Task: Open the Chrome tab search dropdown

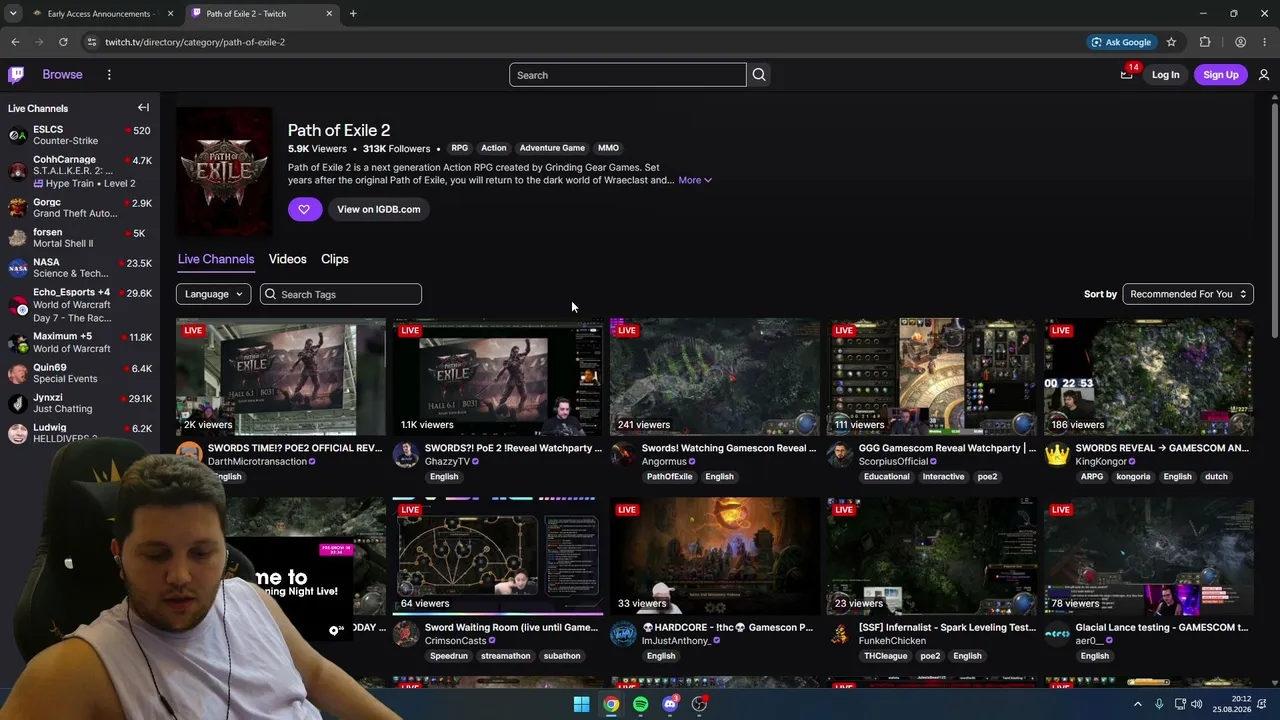Action: coord(13,14)
